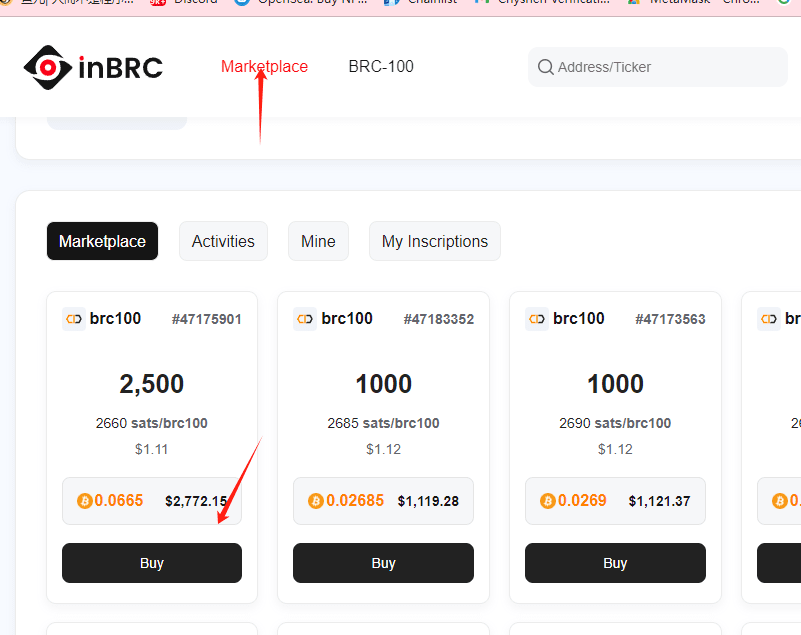The height and width of the screenshot is (635, 801).
Task: Select the Marketplace filter pill
Action: [102, 241]
